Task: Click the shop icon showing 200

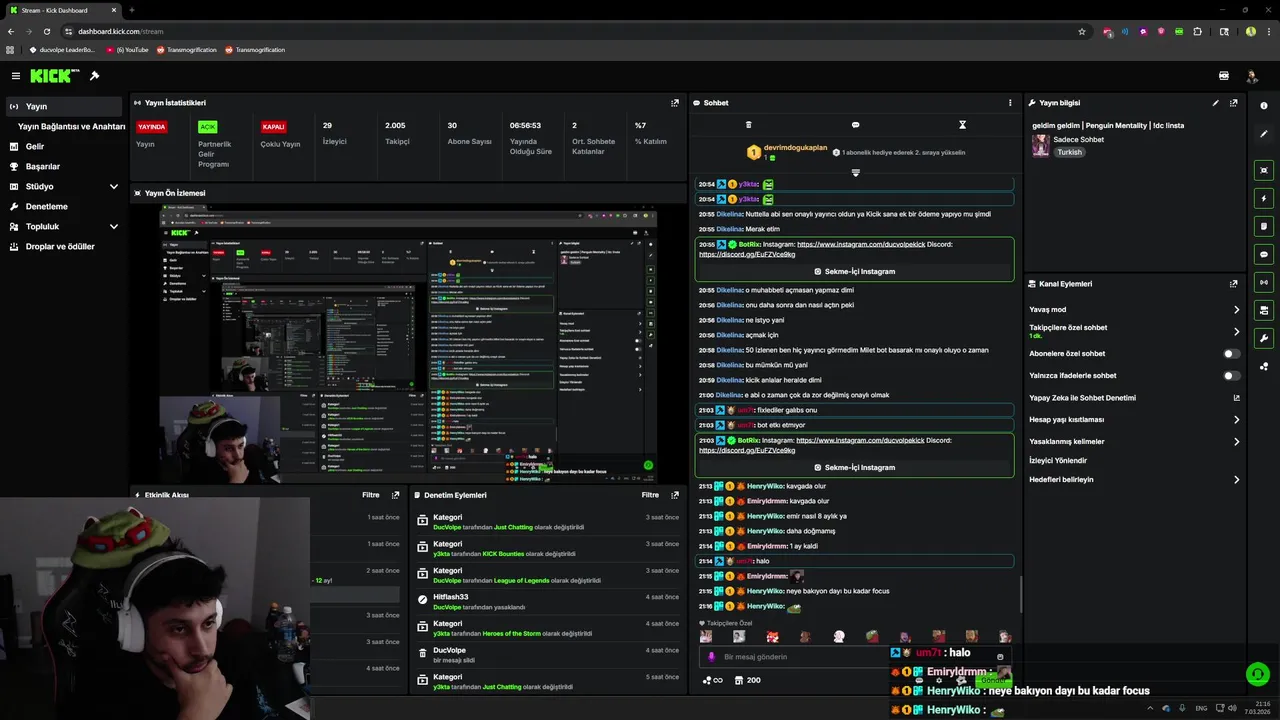Action: 747,680
